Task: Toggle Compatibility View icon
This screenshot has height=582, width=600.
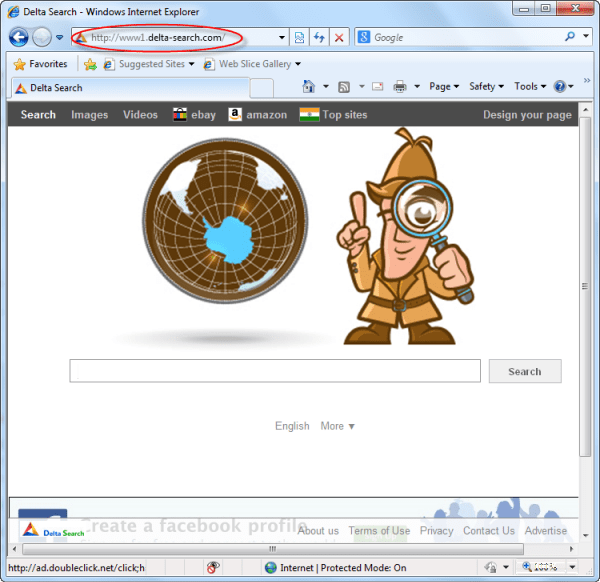Action: (299, 37)
